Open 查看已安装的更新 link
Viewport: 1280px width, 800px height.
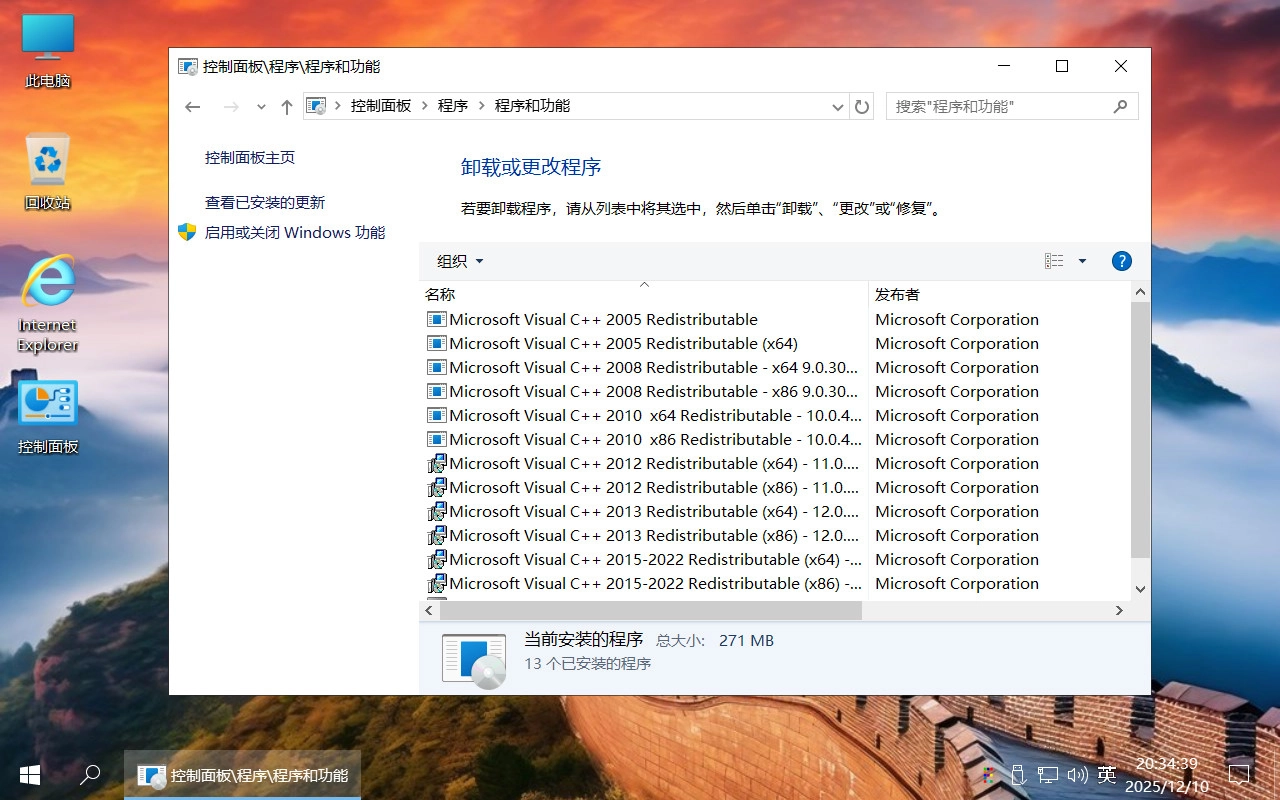264,202
